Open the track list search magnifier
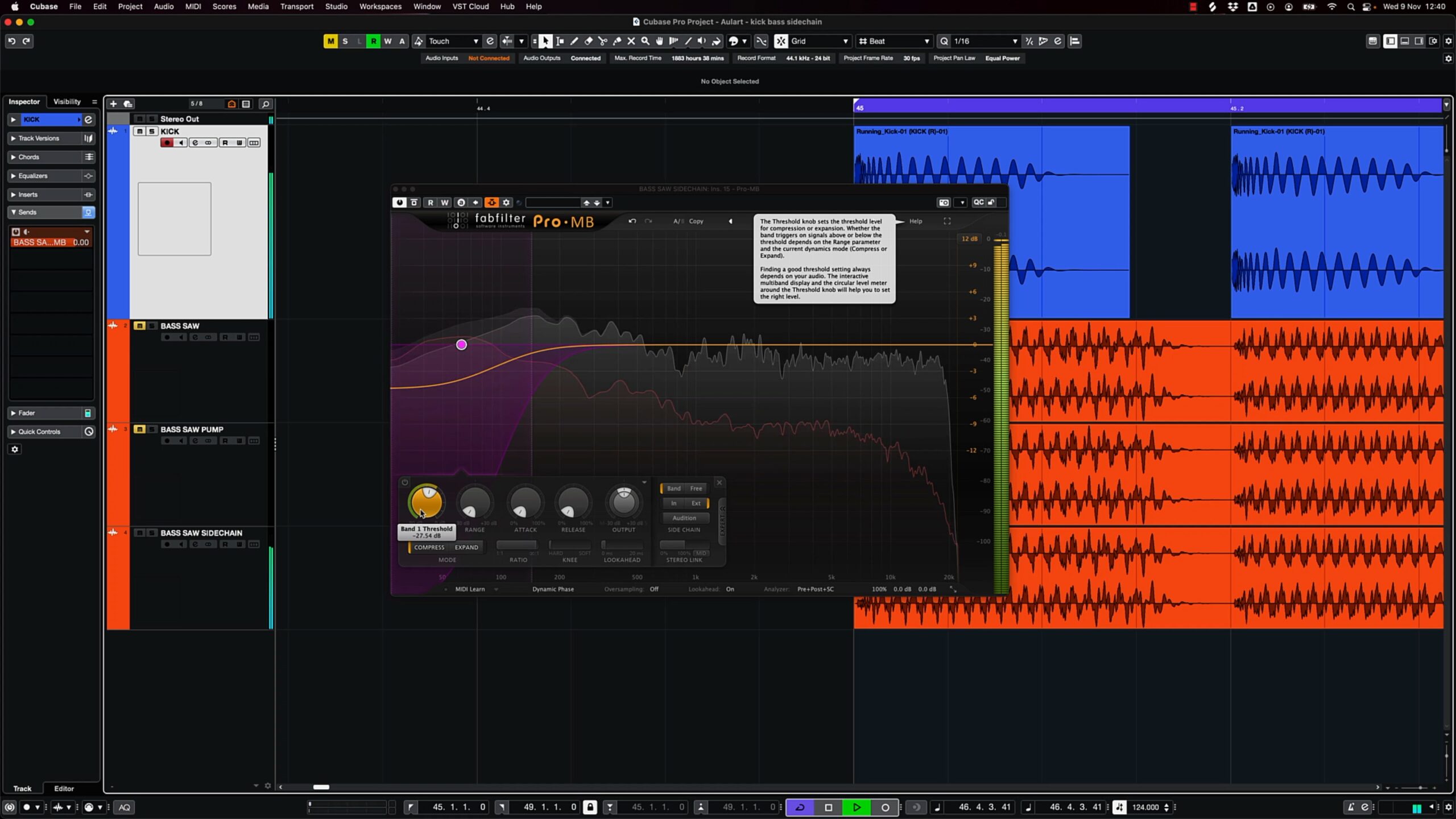 [x=265, y=104]
